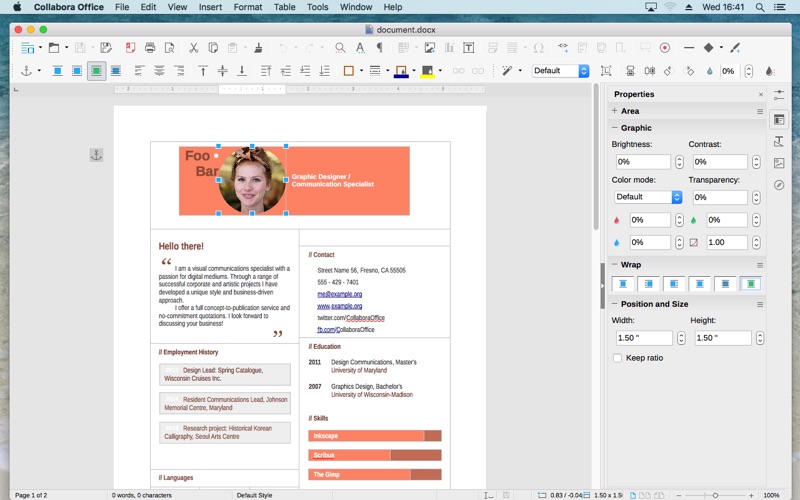
Task: Adjust the zoom slider in status bar
Action: tap(715, 495)
